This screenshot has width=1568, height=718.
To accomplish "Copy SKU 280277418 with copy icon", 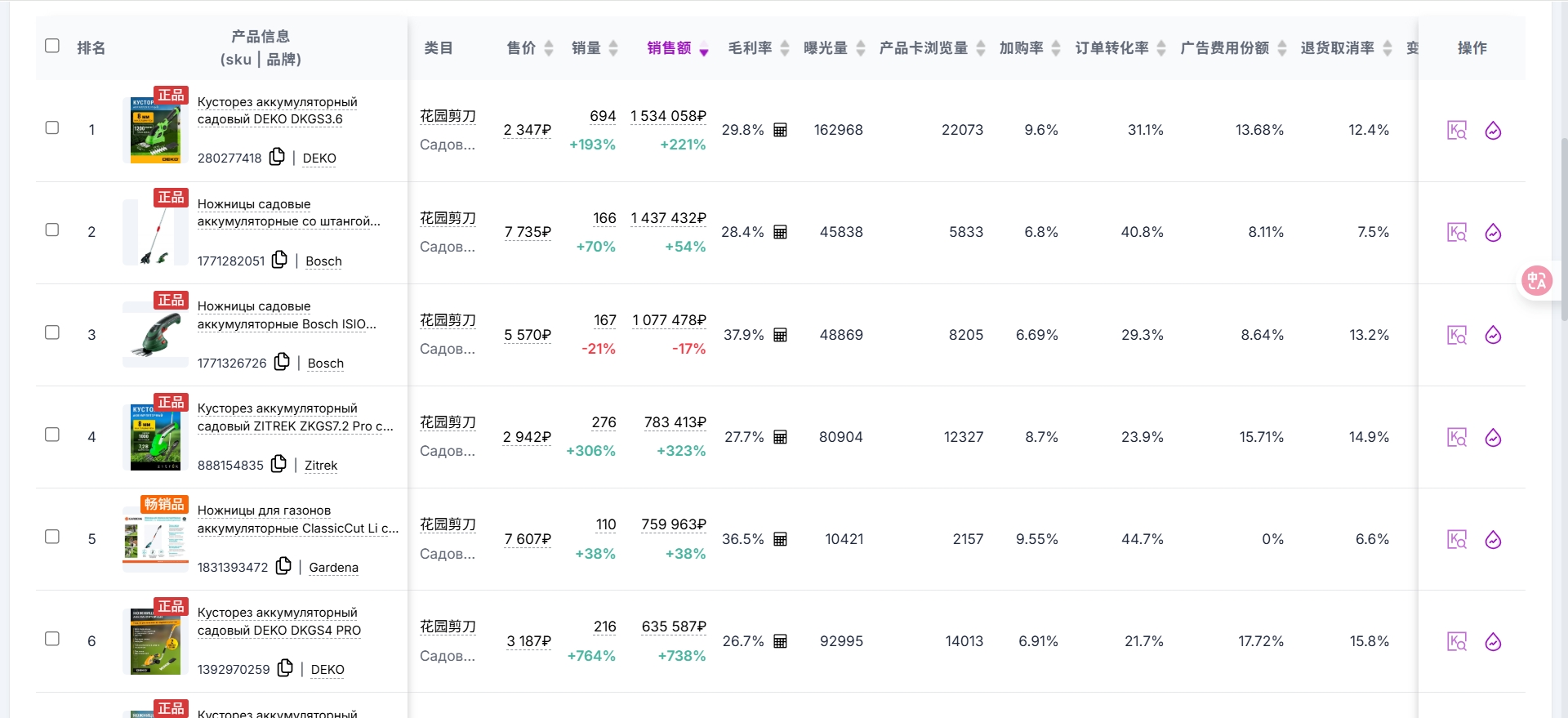I will 278,156.
